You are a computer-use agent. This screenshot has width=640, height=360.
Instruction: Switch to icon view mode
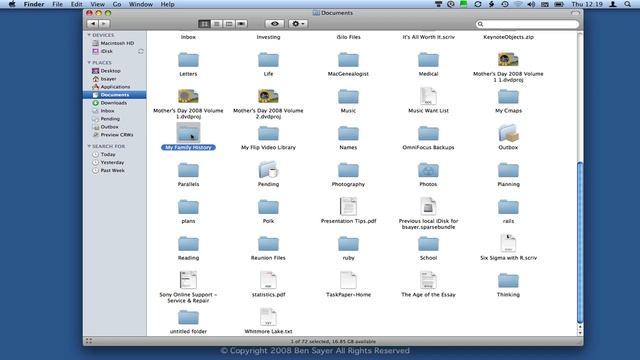coord(204,24)
